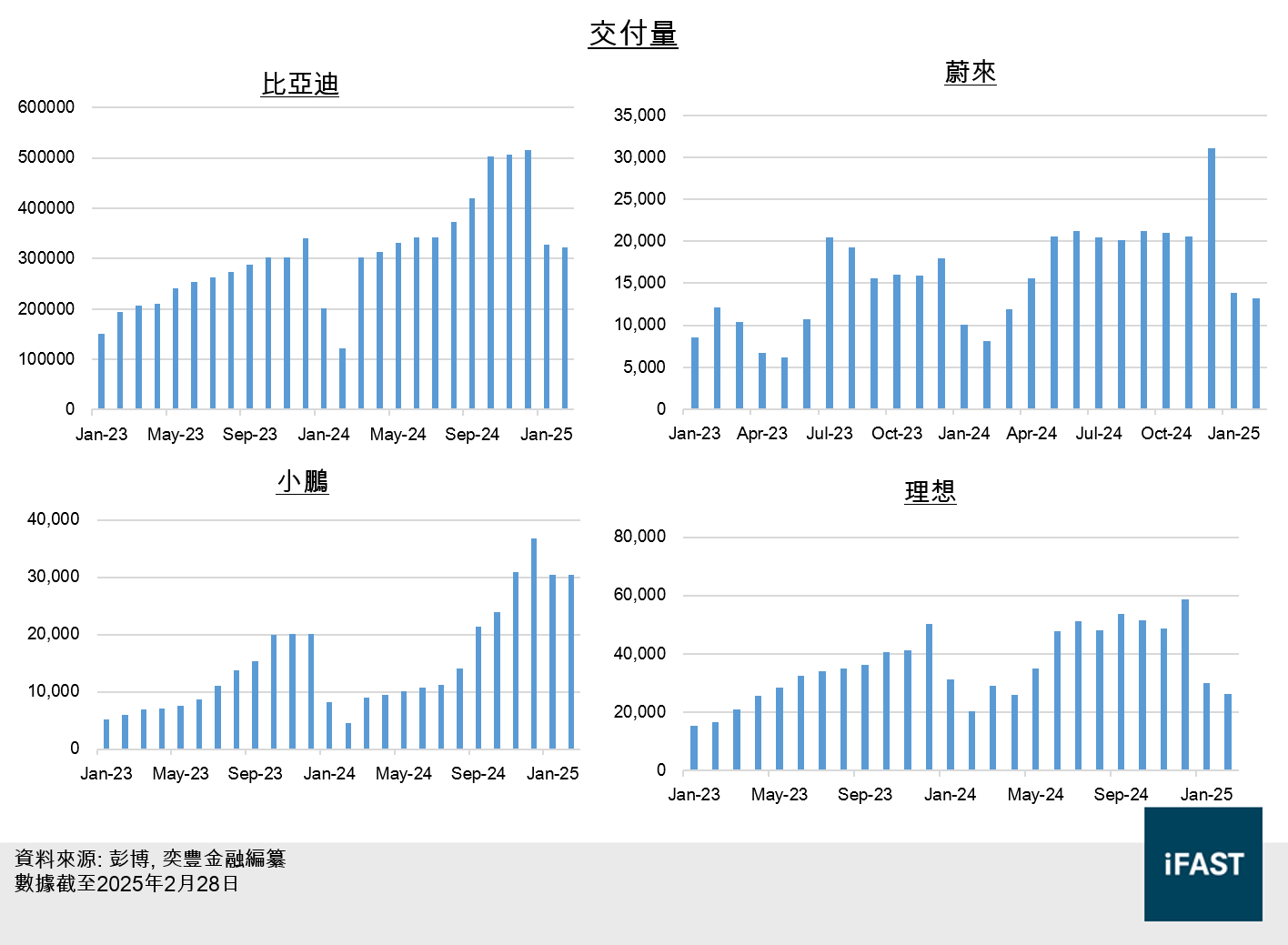This screenshot has height=945, width=1288.
Task: Click the Sep-24 axis label under 理想
Action: pyautogui.click(x=1120, y=794)
